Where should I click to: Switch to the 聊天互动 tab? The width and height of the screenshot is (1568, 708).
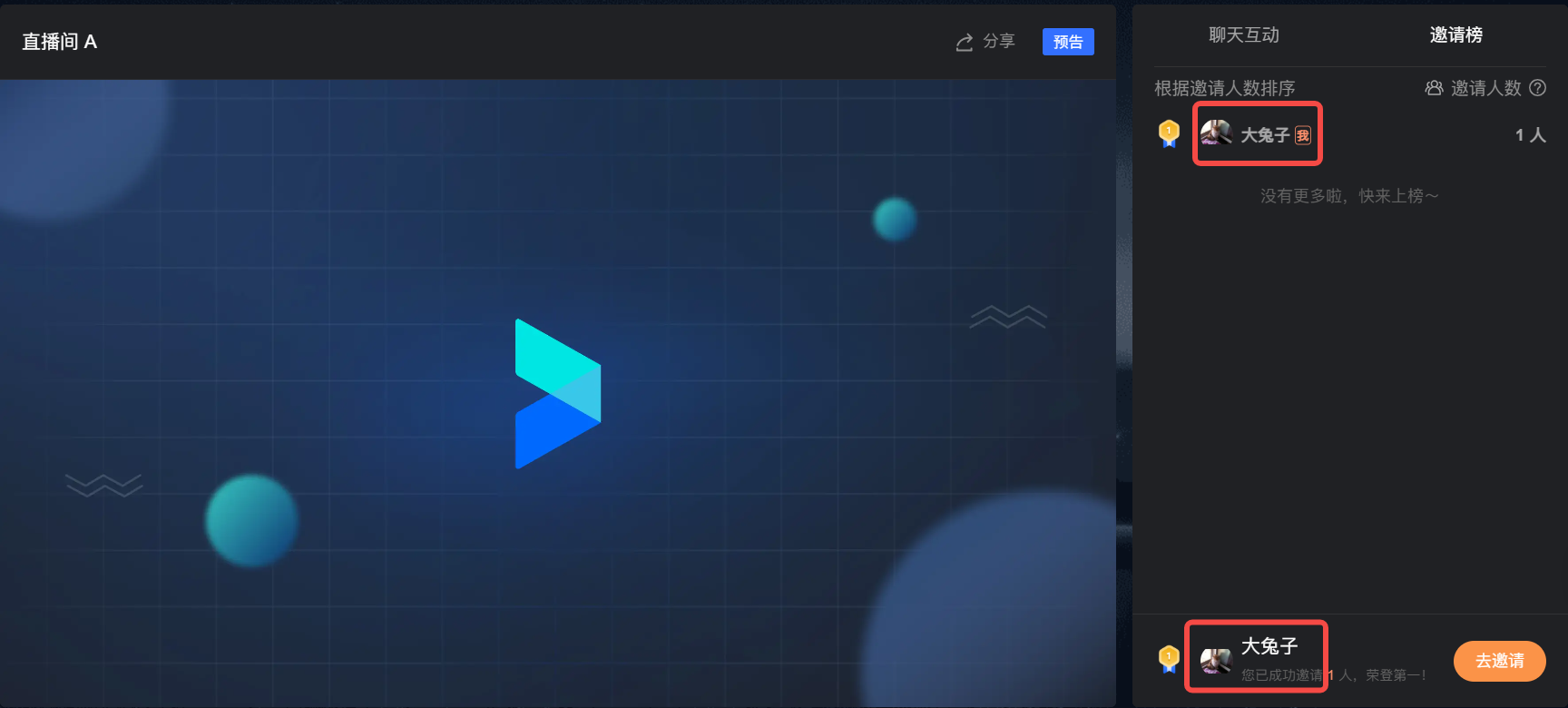(x=1243, y=35)
